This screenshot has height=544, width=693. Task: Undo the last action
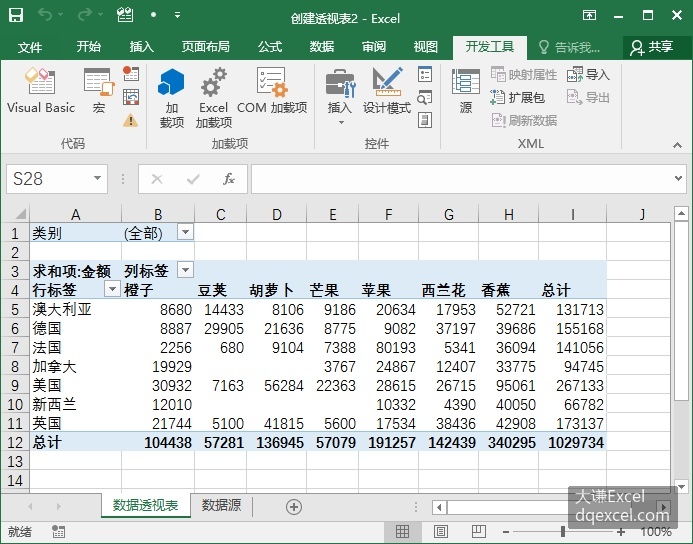coord(45,15)
